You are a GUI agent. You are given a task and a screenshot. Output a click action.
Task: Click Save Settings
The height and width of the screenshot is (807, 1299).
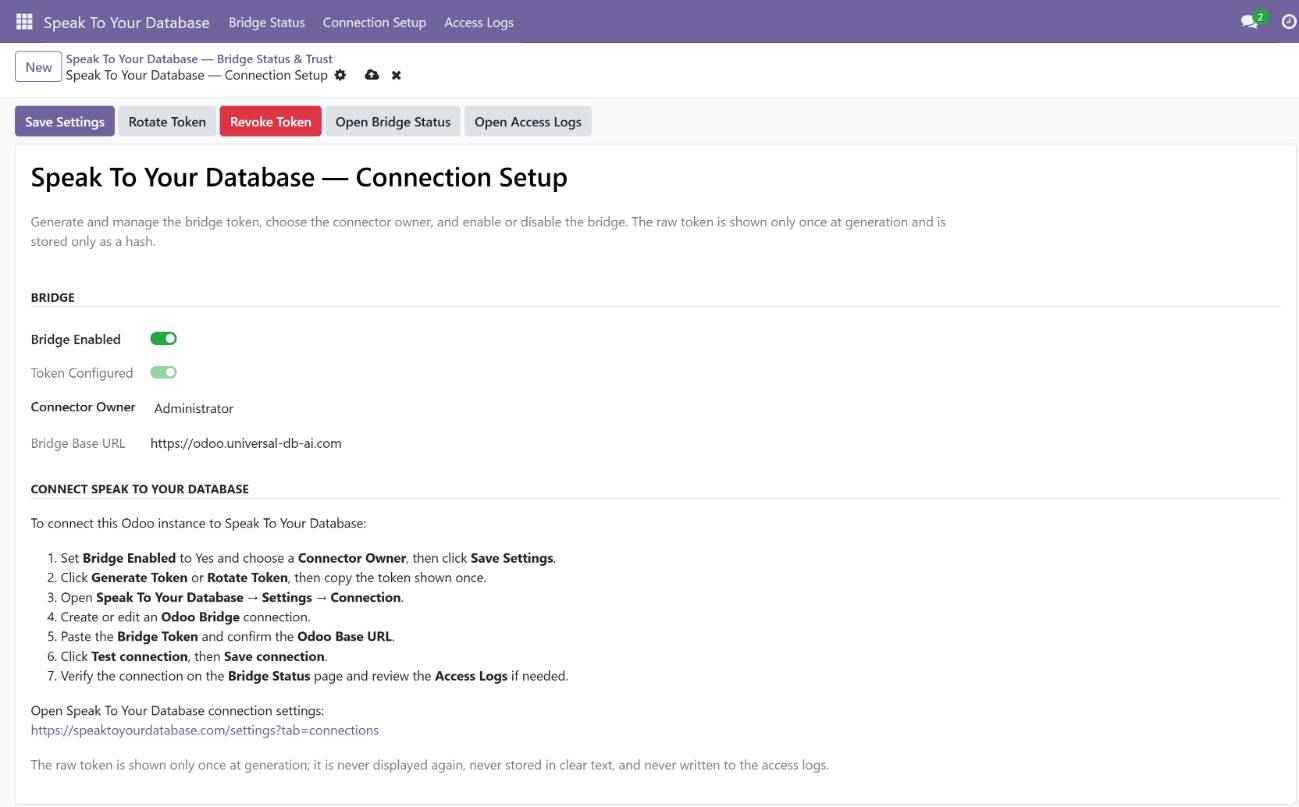point(65,122)
